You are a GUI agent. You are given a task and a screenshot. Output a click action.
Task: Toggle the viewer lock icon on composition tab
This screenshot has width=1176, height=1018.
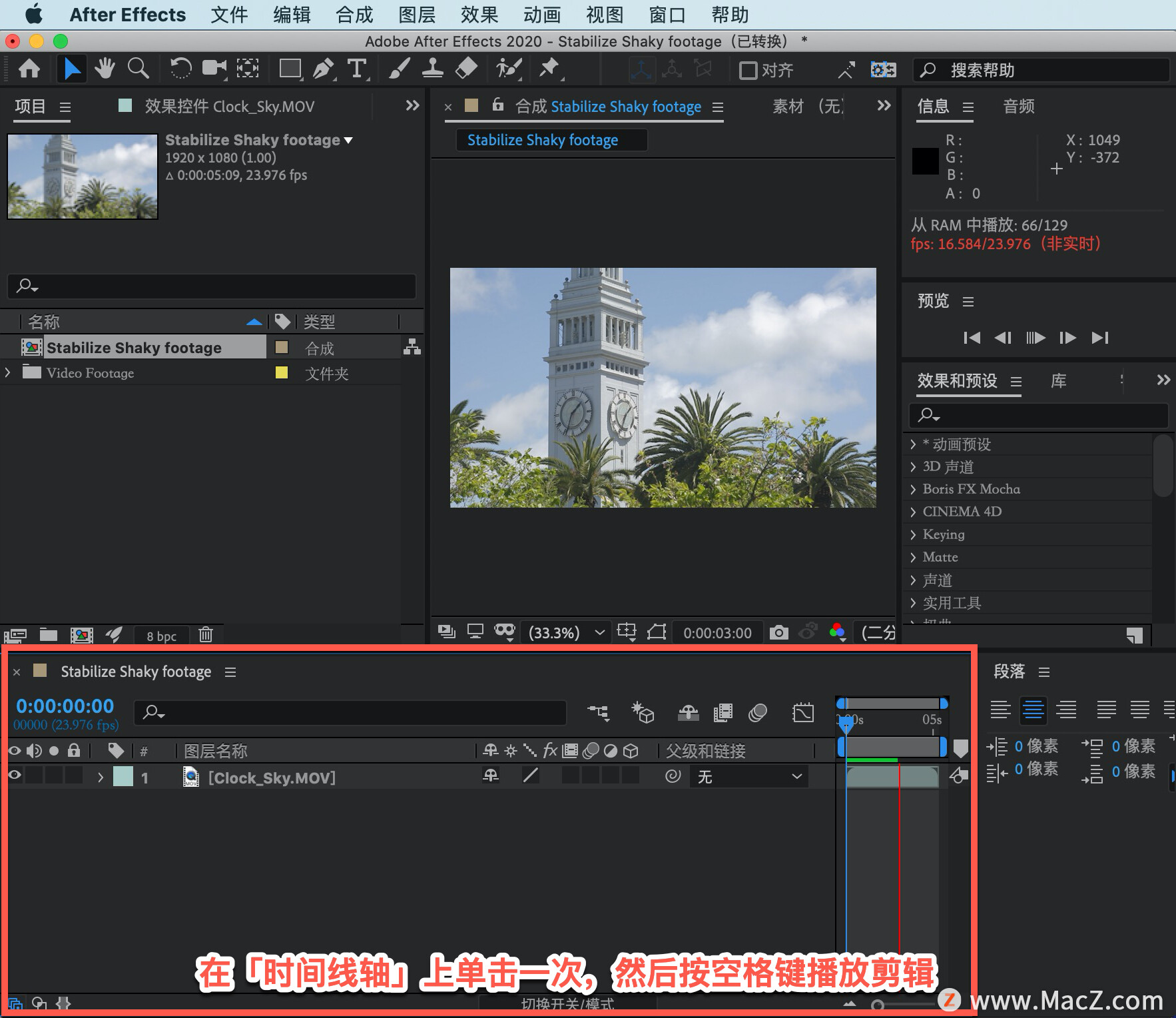(497, 105)
